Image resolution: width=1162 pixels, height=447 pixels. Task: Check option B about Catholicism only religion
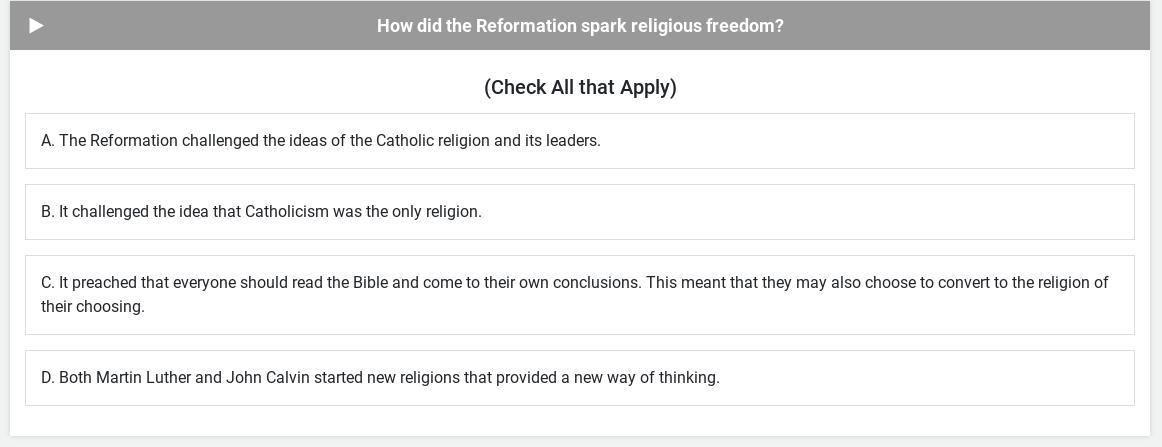580,212
